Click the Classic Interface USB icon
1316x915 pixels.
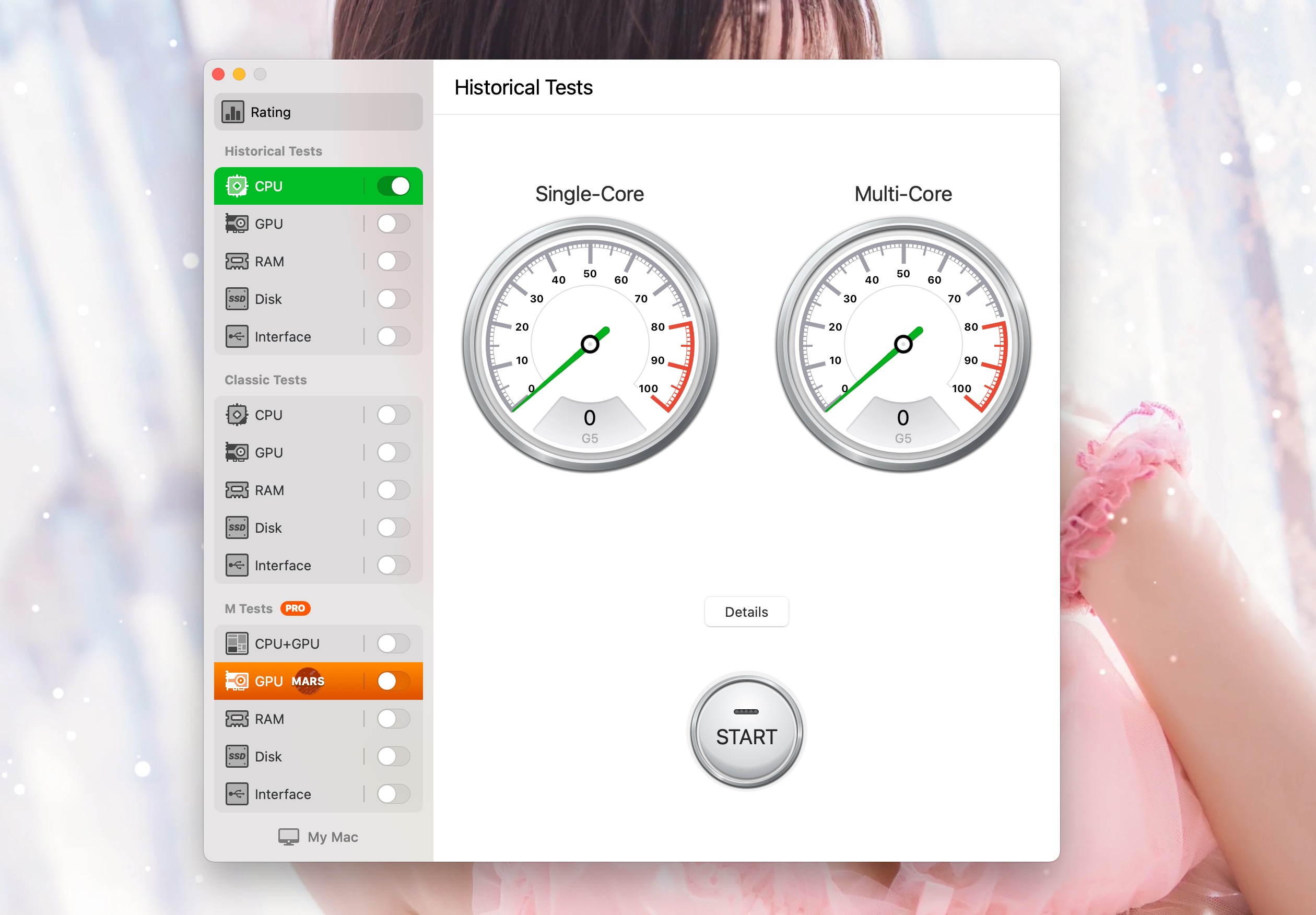(x=237, y=565)
